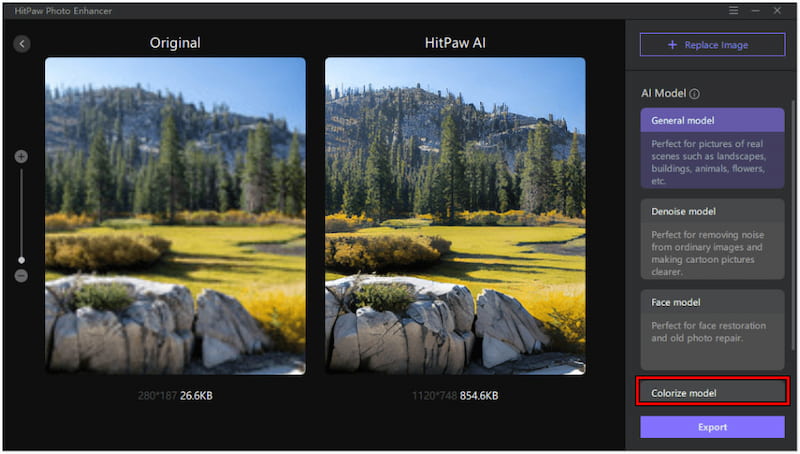Click the back arrow button

pos(22,44)
